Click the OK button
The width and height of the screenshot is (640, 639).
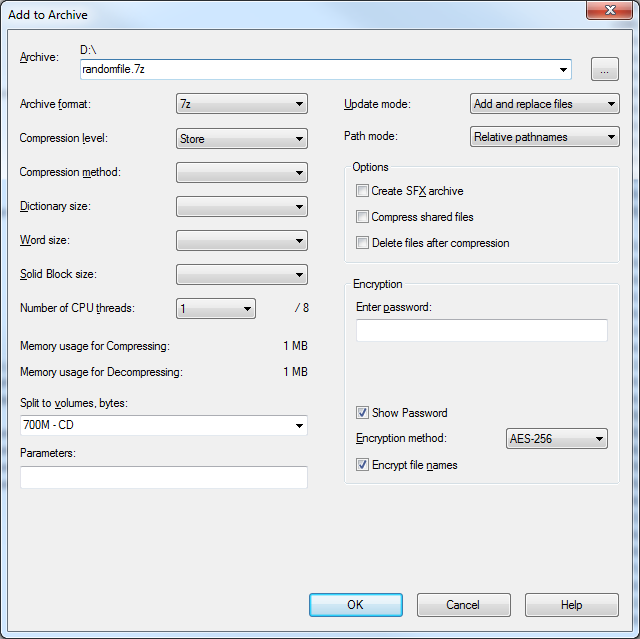coord(356,605)
